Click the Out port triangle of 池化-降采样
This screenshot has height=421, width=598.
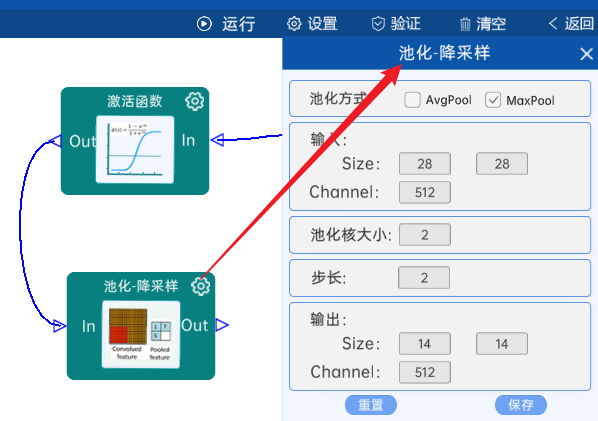(x=222, y=325)
